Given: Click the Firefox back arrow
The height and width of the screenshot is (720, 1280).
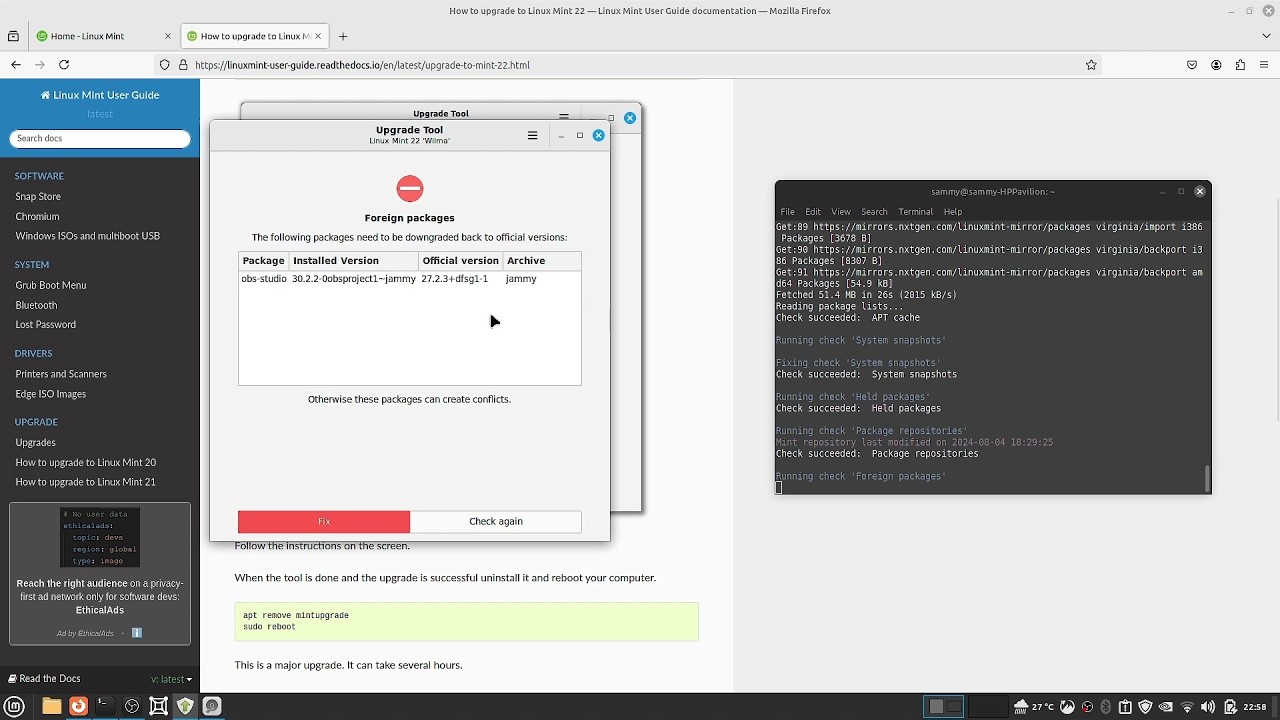Looking at the screenshot, I should pyautogui.click(x=16, y=65).
